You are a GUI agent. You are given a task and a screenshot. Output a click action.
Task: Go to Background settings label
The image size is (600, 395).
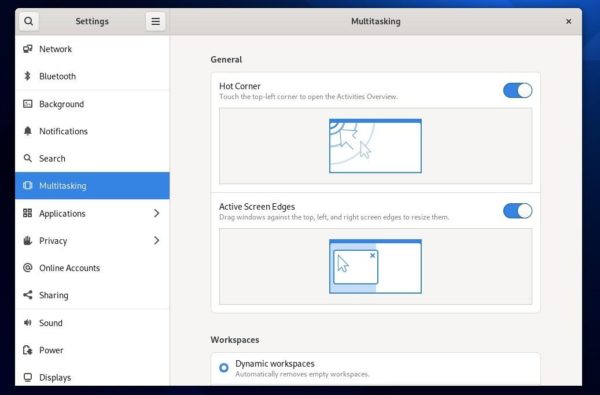[x=62, y=104]
